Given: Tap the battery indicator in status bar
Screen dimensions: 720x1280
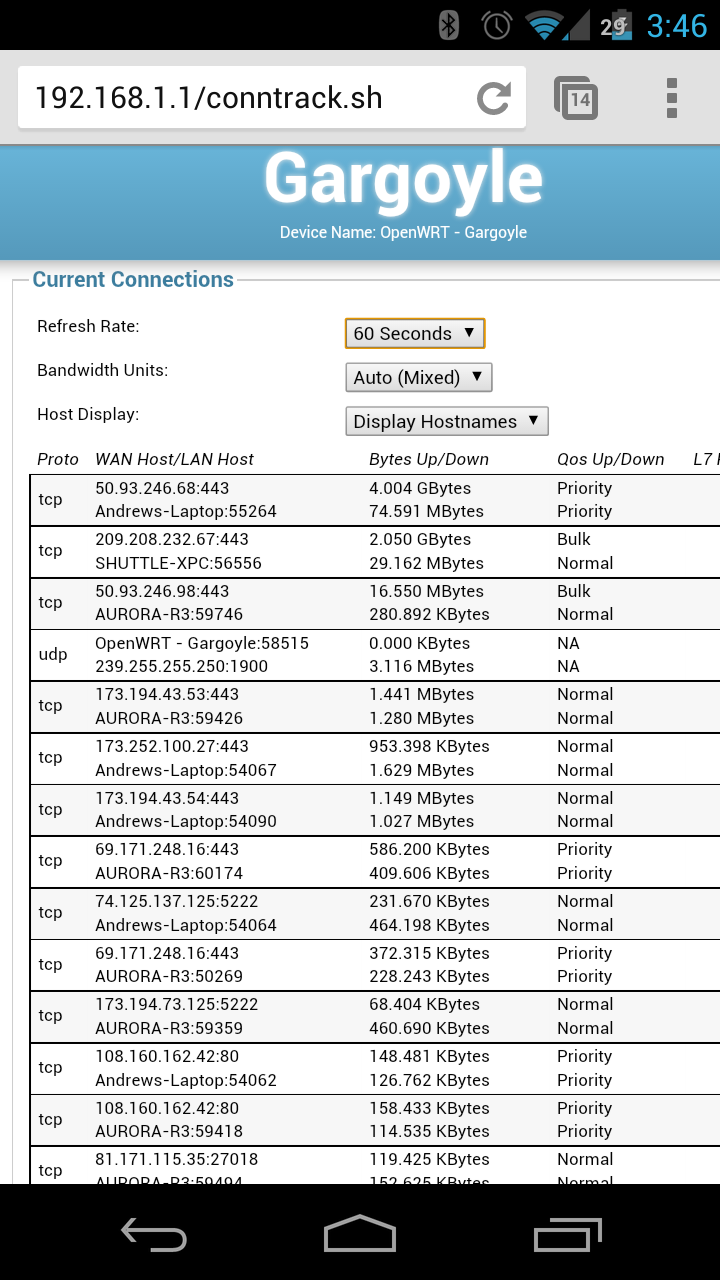Looking at the screenshot, I should (616, 25).
